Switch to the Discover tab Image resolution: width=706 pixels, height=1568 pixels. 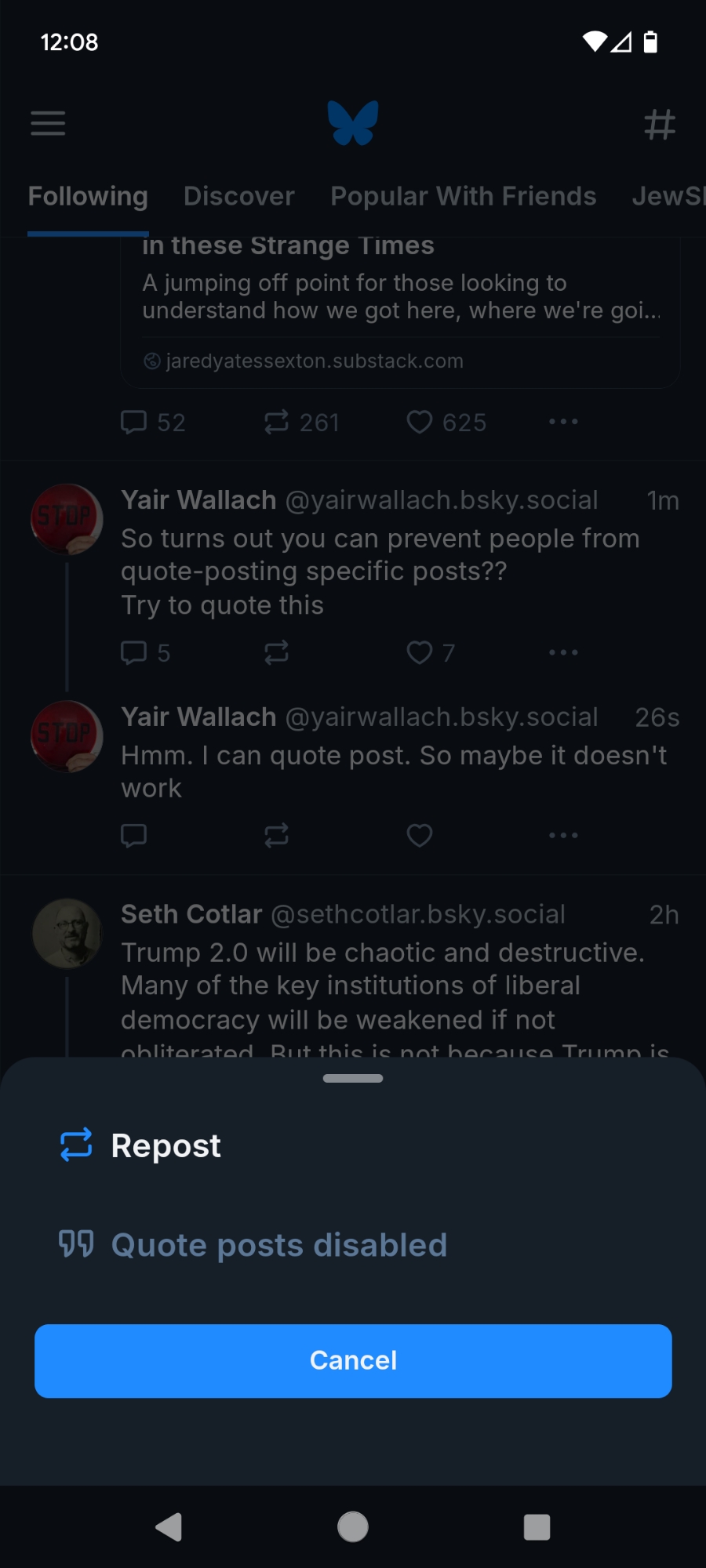pyautogui.click(x=238, y=196)
